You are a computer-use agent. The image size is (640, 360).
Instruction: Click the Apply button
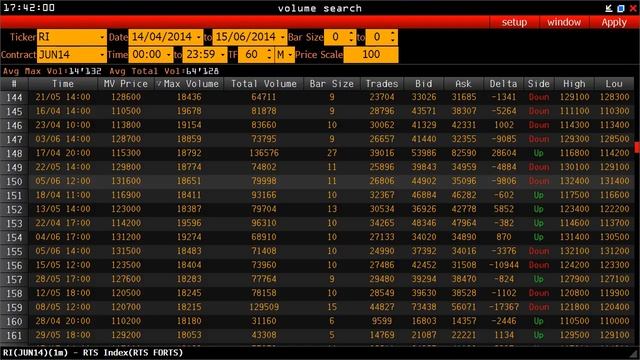point(613,22)
